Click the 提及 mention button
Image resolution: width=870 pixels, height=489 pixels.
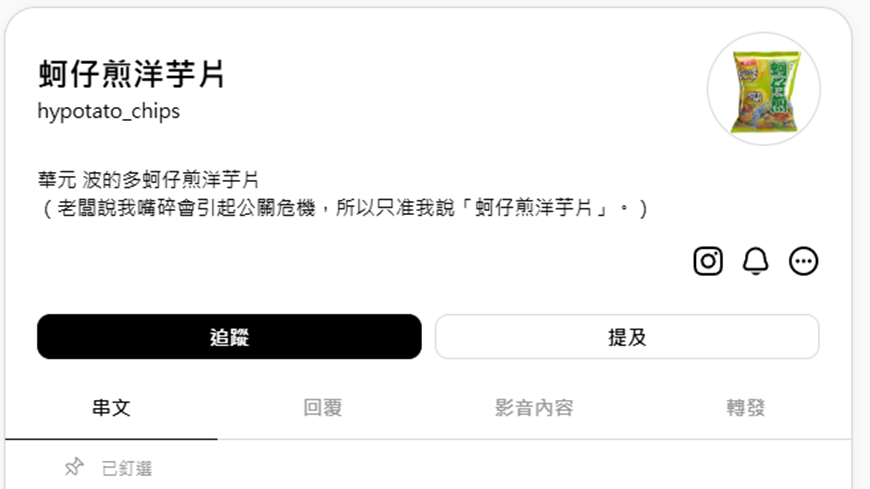click(627, 336)
